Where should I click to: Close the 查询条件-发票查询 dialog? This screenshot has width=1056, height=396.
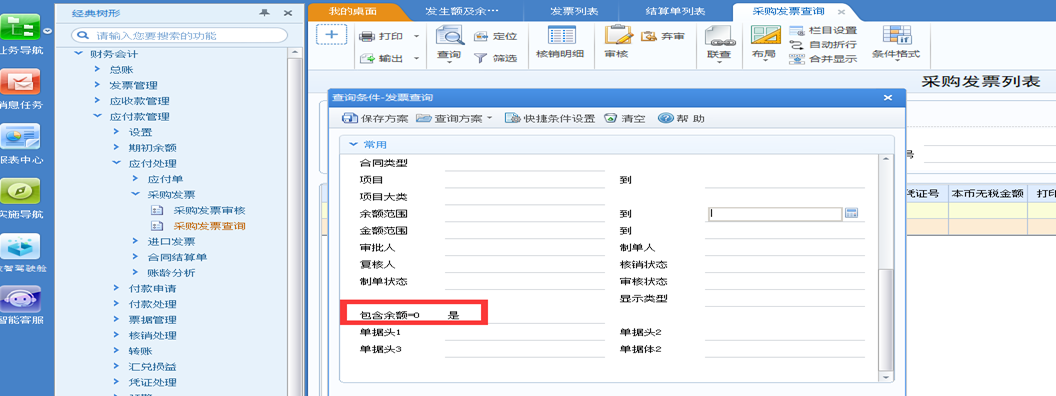point(888,98)
